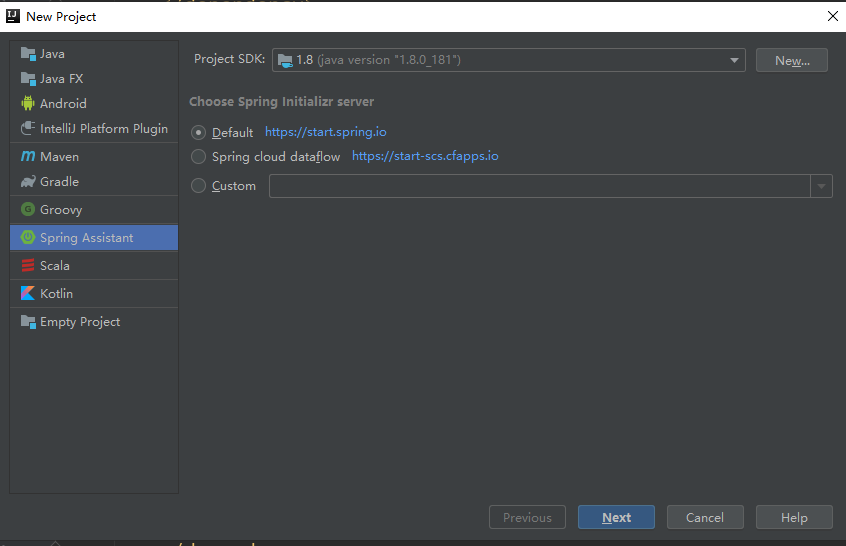This screenshot has width=846, height=546.
Task: Focus the Custom server URL input field
Action: click(540, 186)
